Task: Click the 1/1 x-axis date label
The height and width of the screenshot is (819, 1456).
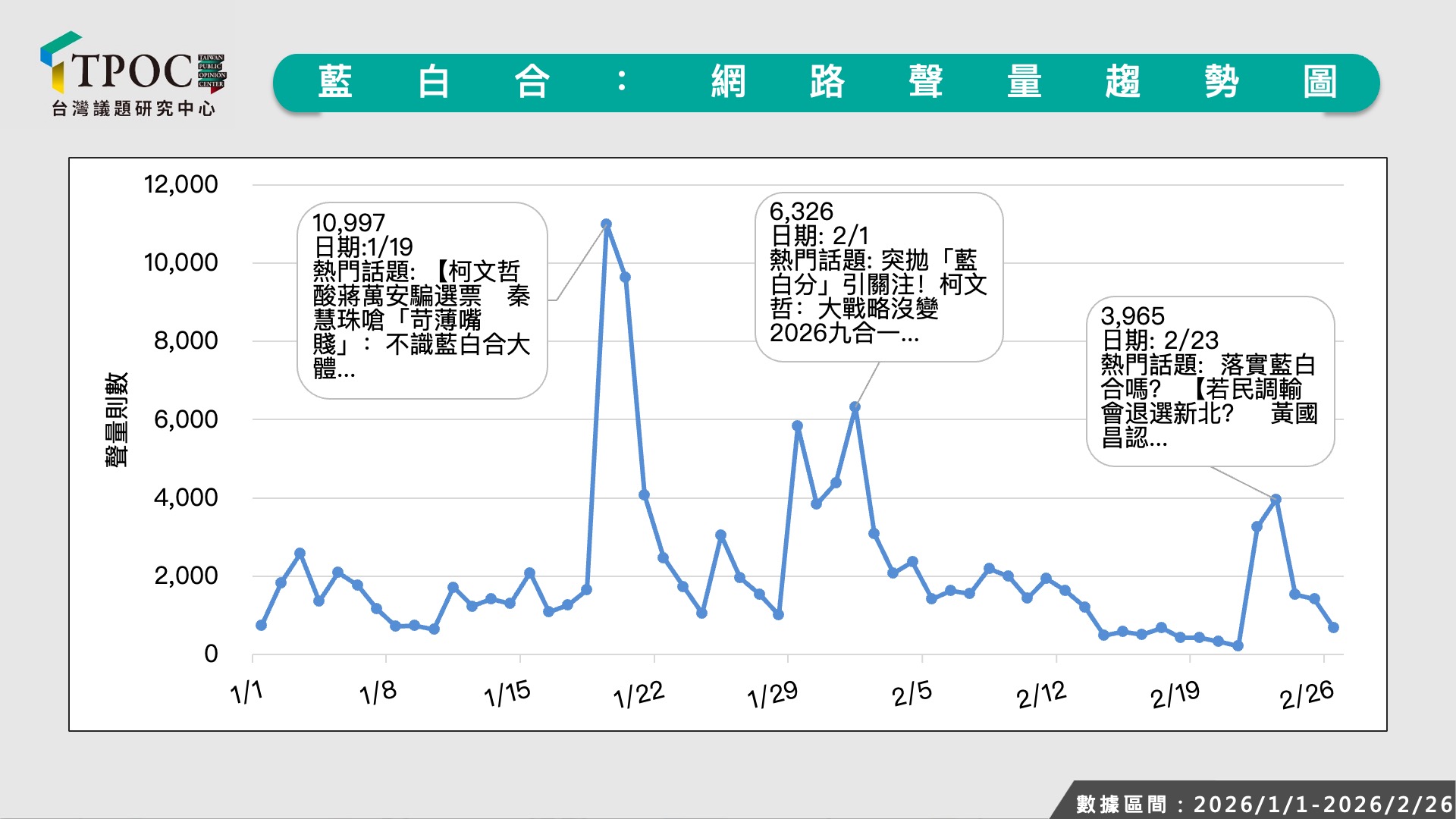Action: [x=246, y=692]
